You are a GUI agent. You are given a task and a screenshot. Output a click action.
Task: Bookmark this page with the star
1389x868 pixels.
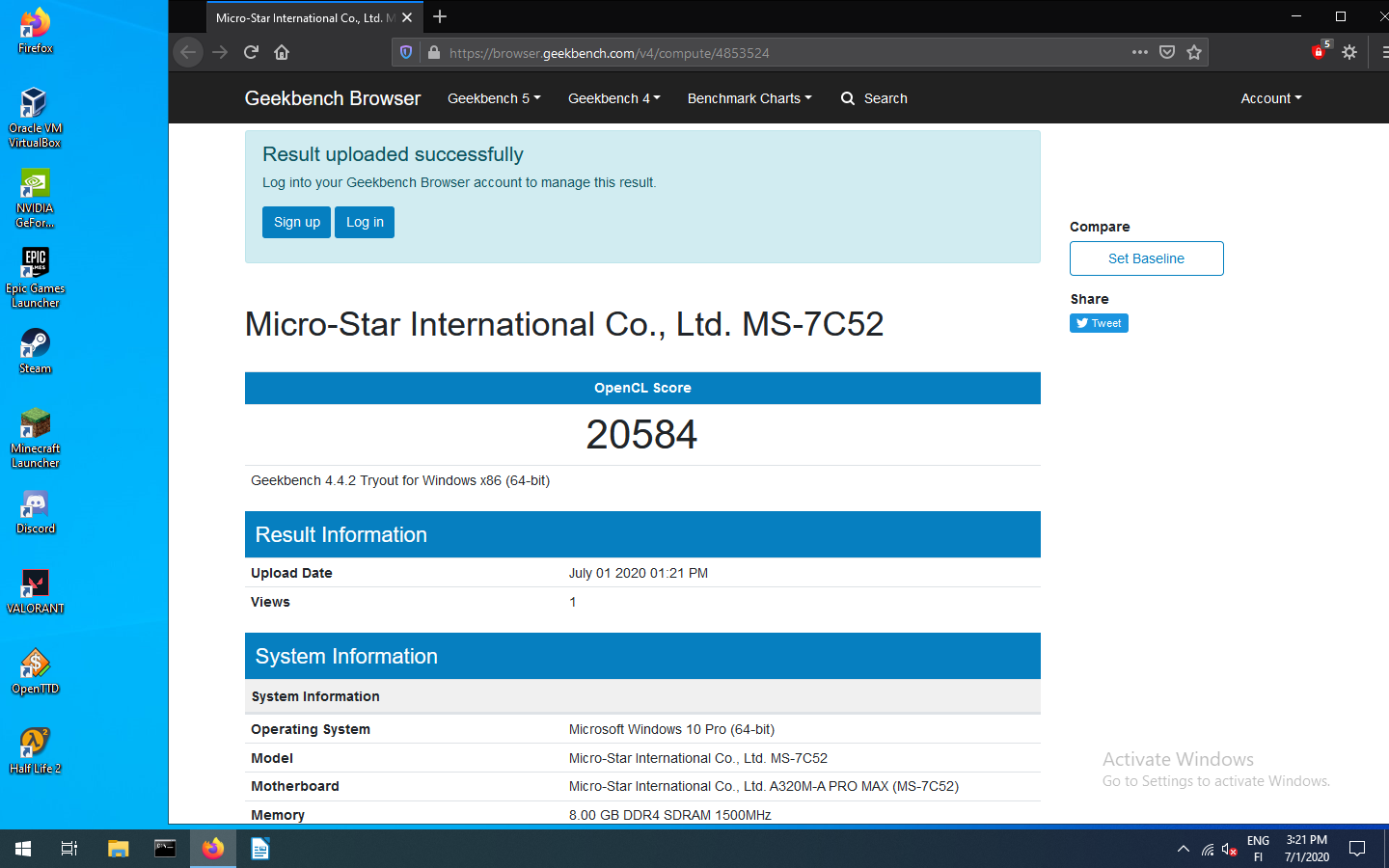pyautogui.click(x=1194, y=52)
